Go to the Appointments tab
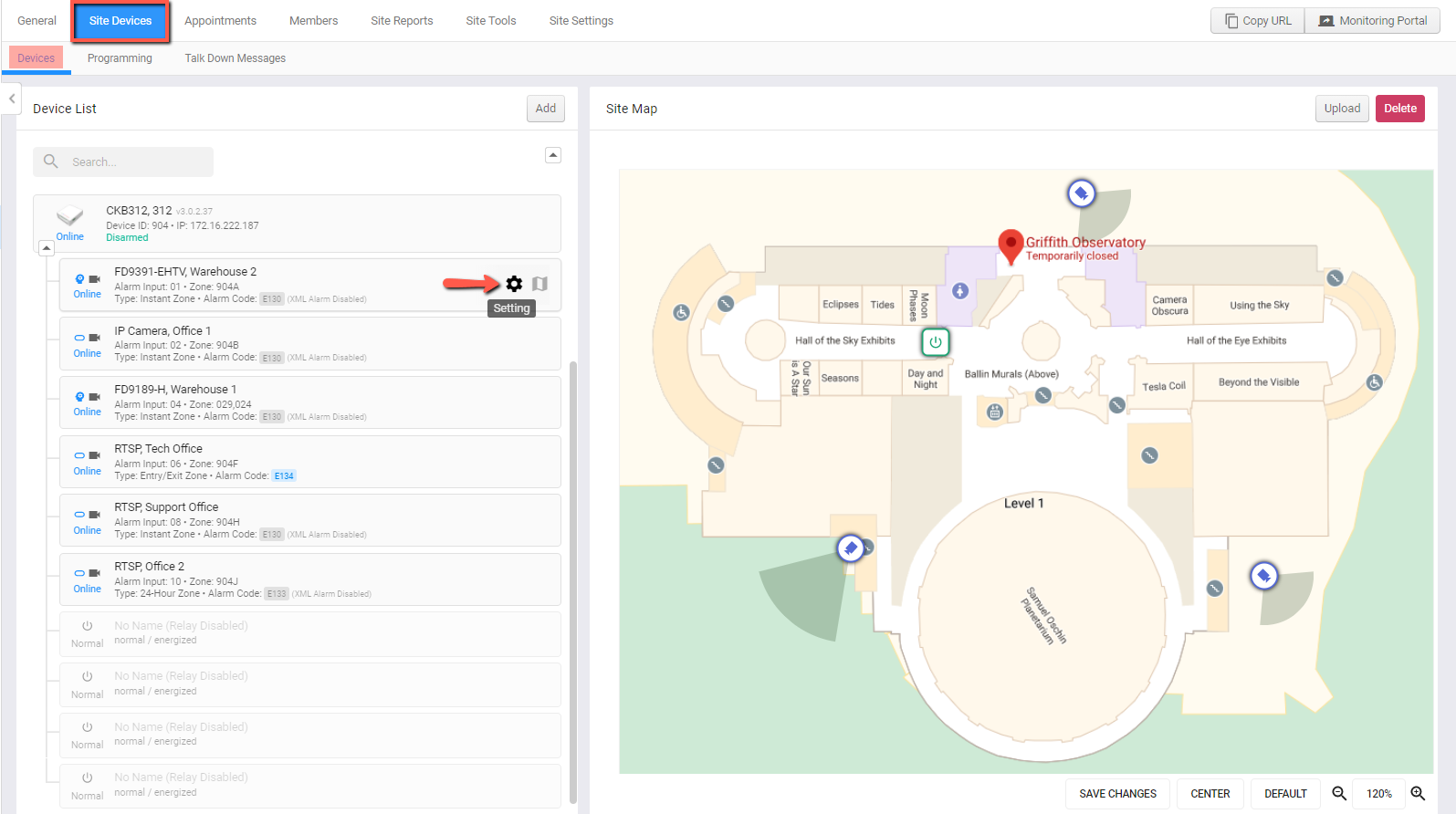 (x=220, y=20)
